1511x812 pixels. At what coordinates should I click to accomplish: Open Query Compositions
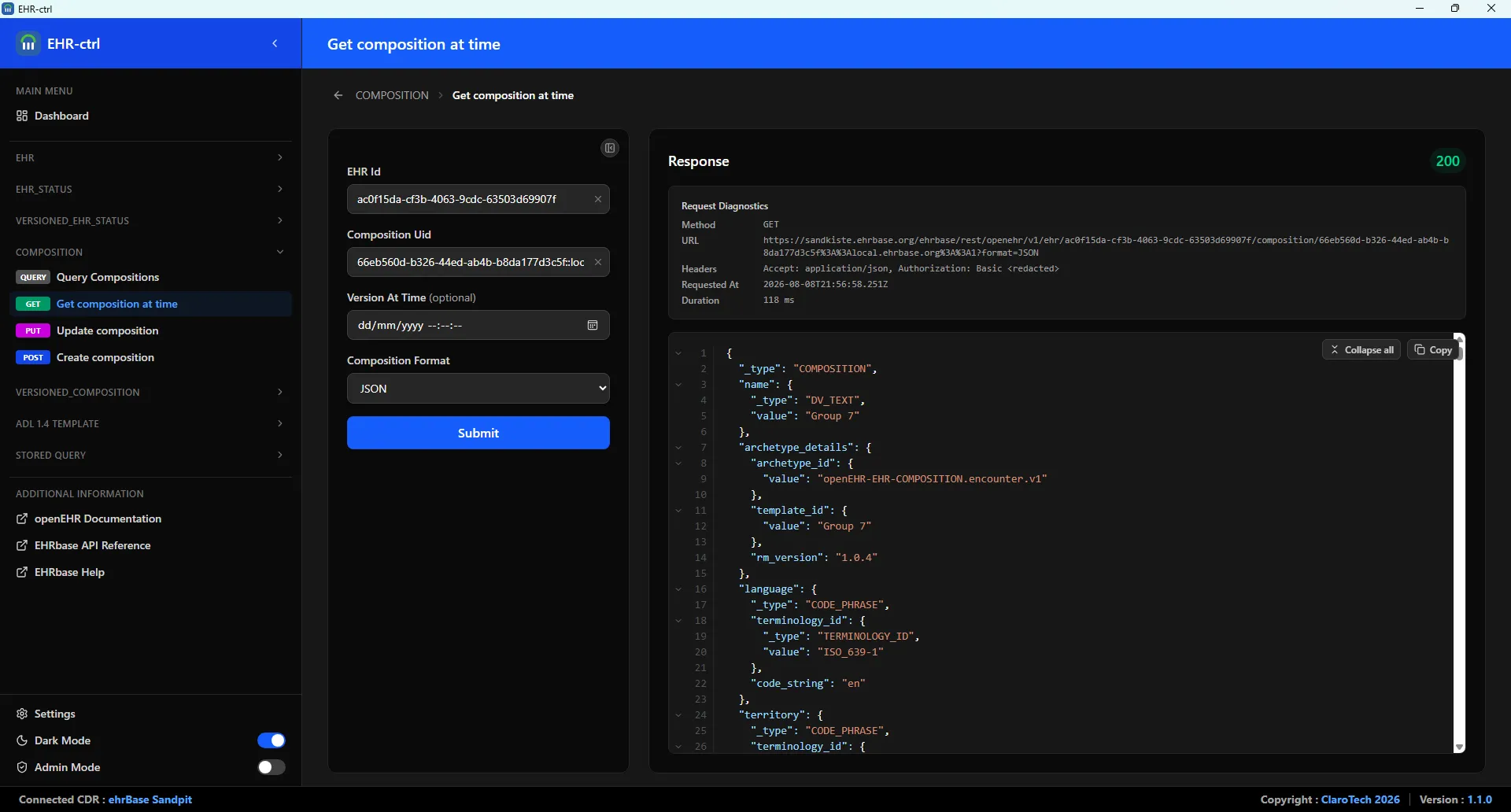coord(150,277)
